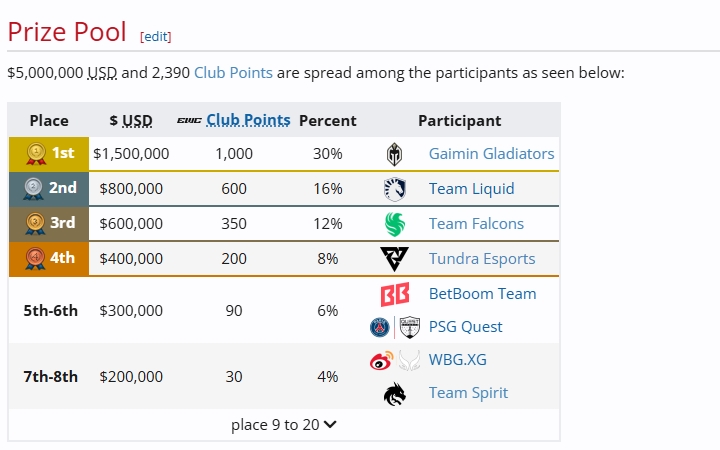Screen dimensions: 720x450
Task: Open the Tundra Esports team page
Action: (482, 259)
